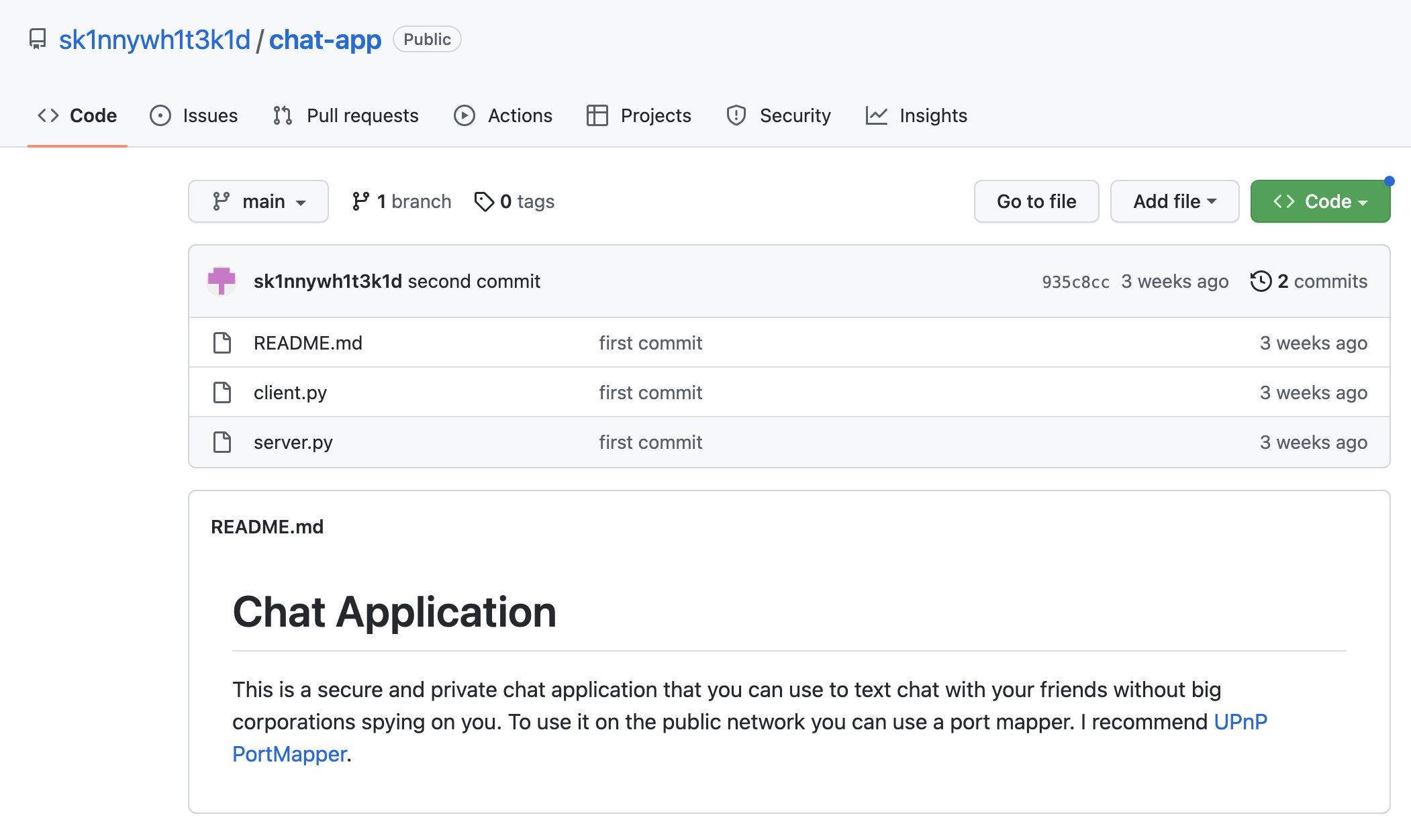1411x840 pixels.
Task: Open first commit message on README.md row
Action: click(650, 343)
